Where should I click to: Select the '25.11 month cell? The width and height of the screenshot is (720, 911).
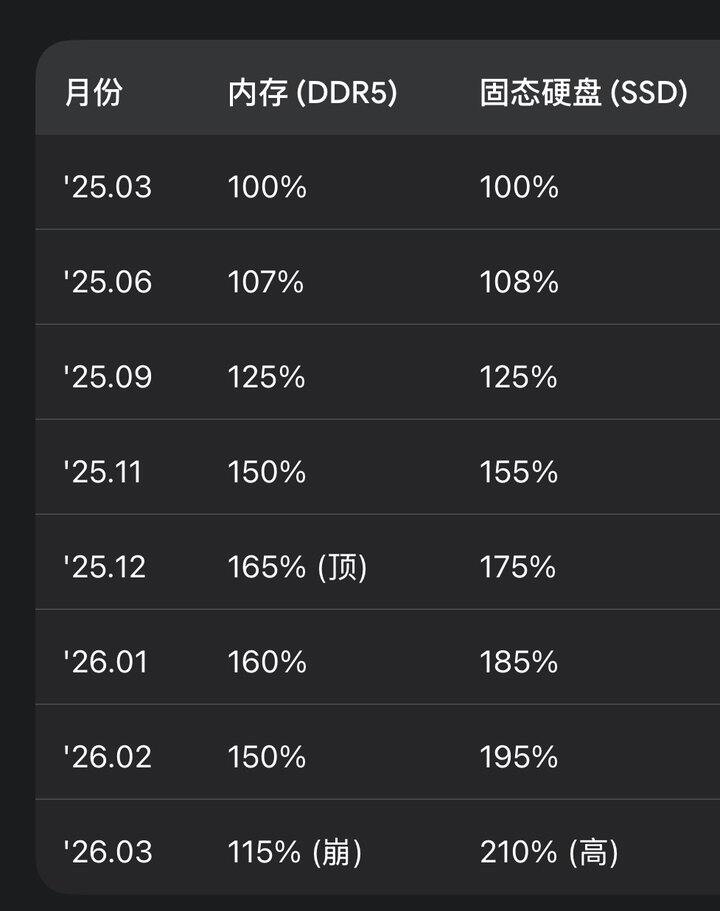(102, 472)
